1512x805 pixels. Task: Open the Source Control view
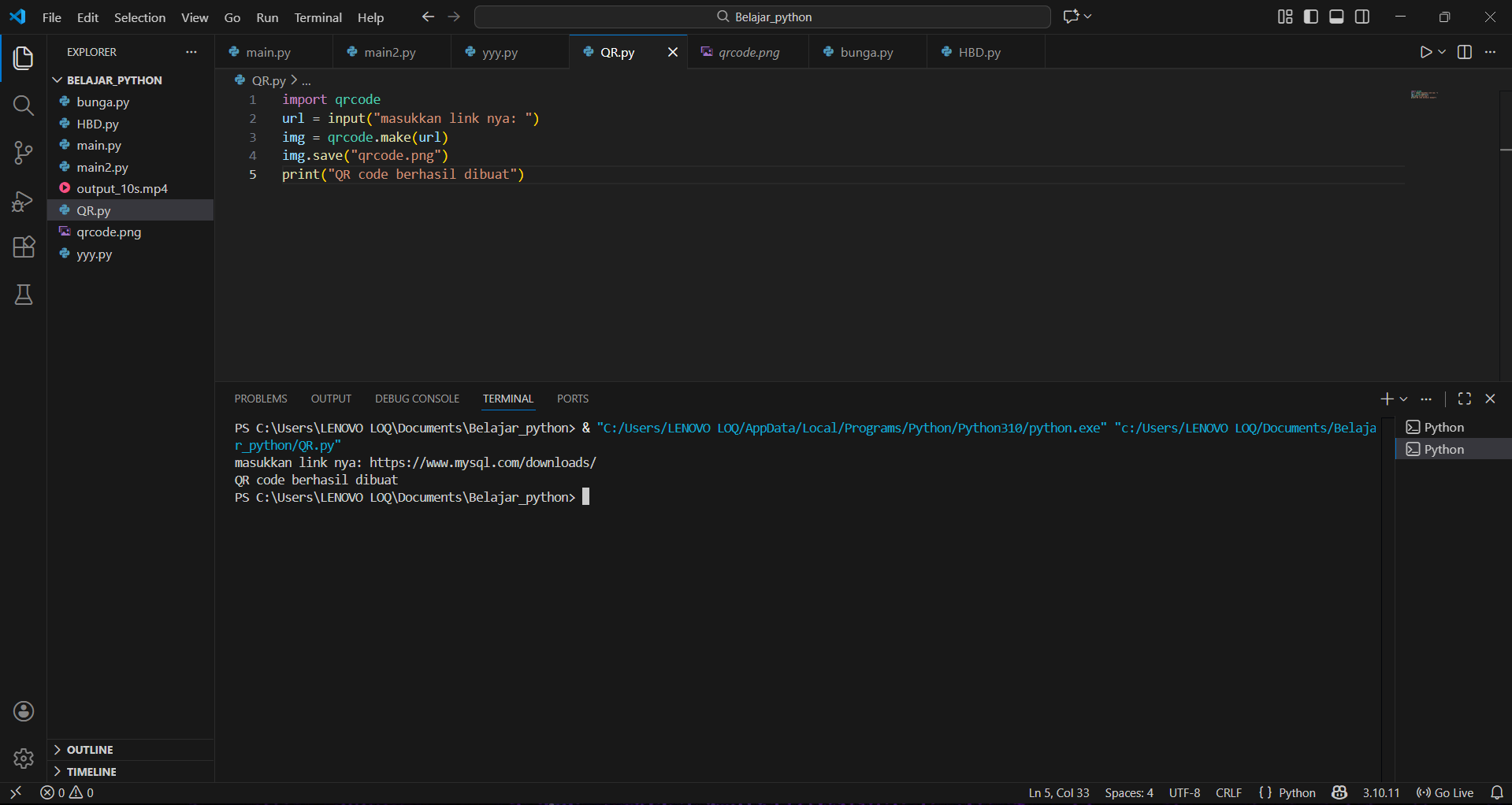point(24,153)
